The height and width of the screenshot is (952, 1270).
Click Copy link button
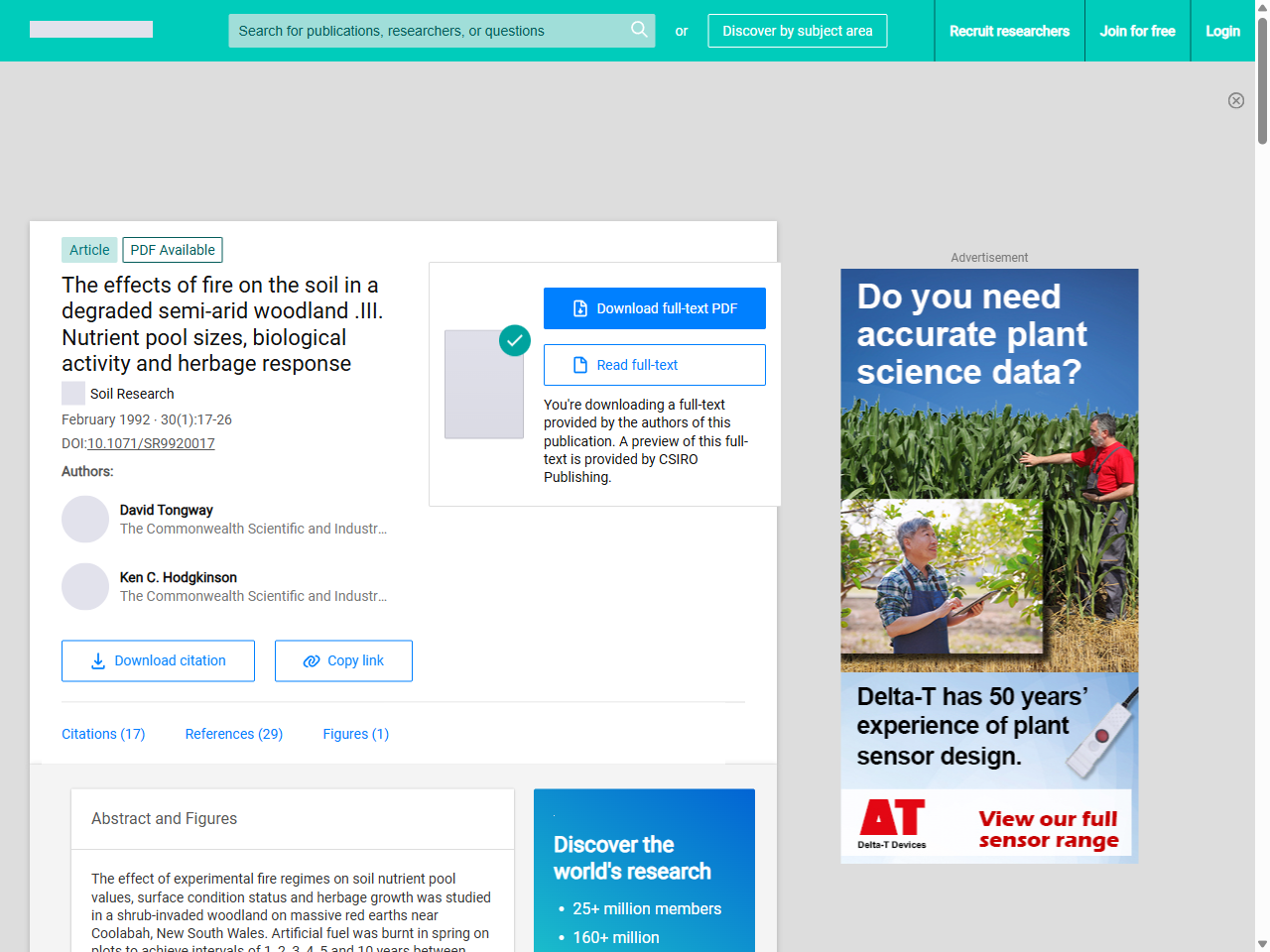[x=343, y=660]
